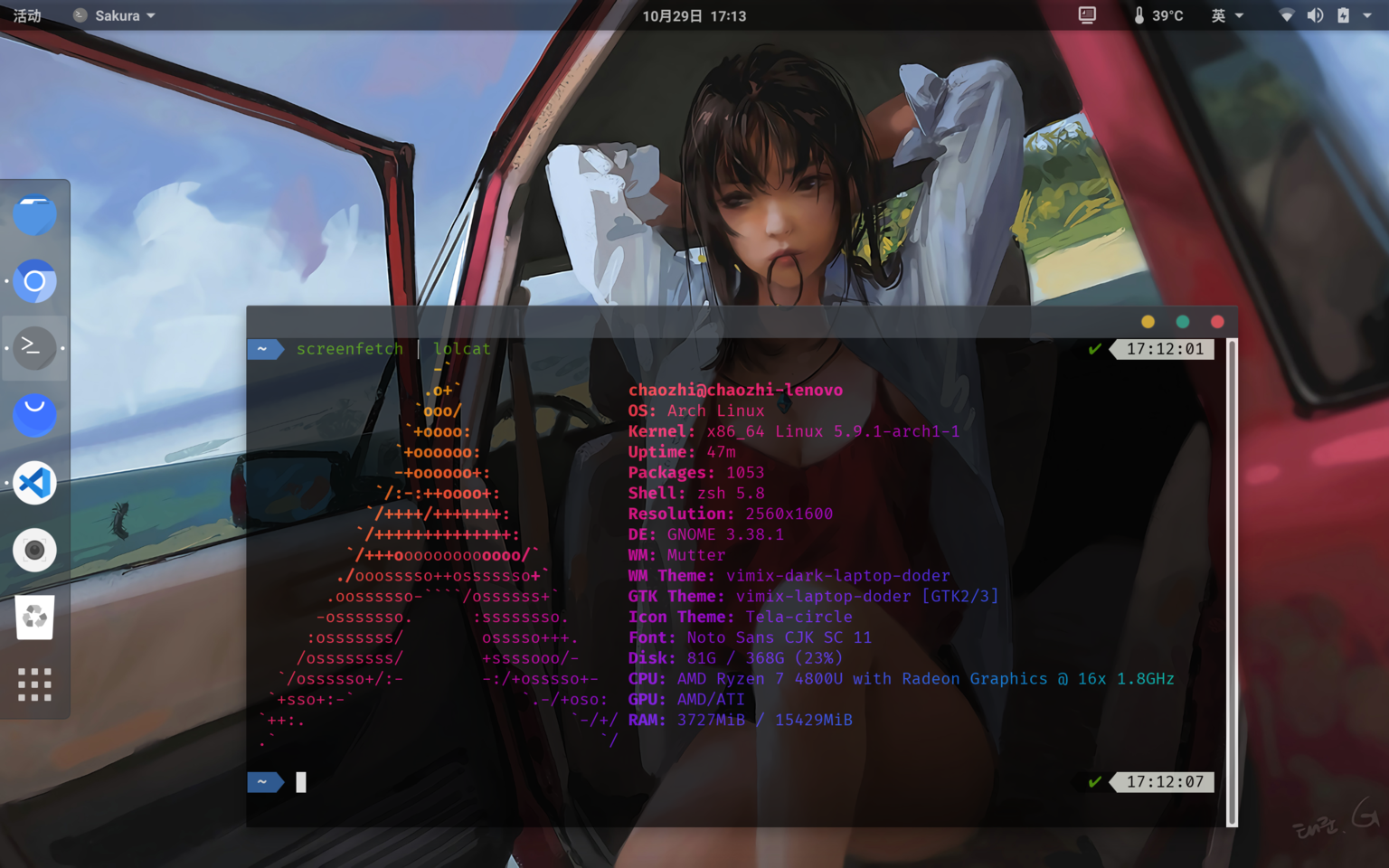Open the Files manager from the dock
This screenshot has height=868, width=1389.
coord(34,214)
